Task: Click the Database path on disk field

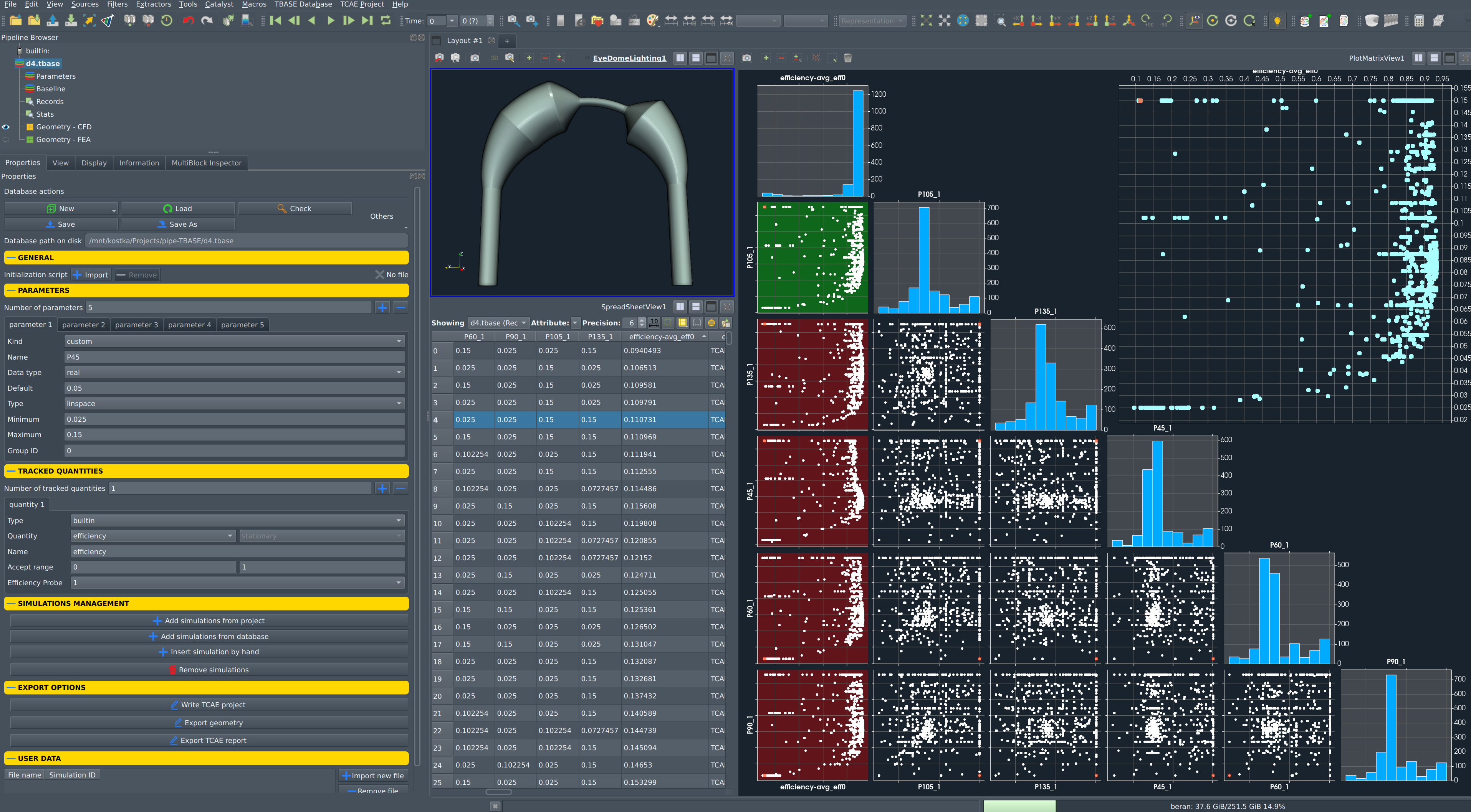Action: [x=245, y=241]
